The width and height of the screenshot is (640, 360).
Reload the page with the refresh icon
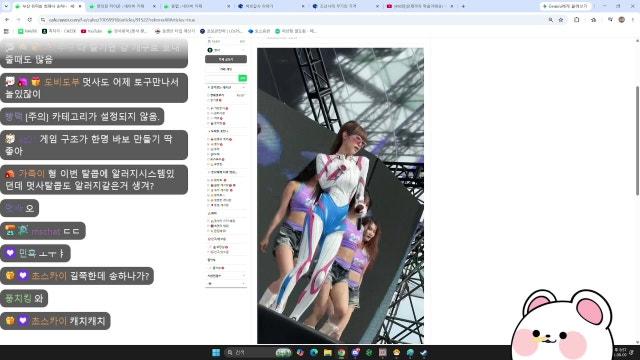[30, 20]
